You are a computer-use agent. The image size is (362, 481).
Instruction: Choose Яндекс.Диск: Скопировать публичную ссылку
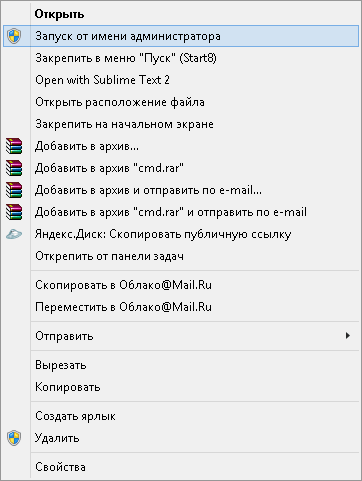click(181, 234)
